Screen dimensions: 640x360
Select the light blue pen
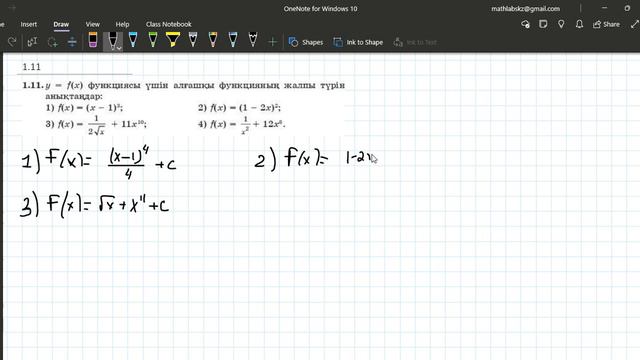(133, 40)
